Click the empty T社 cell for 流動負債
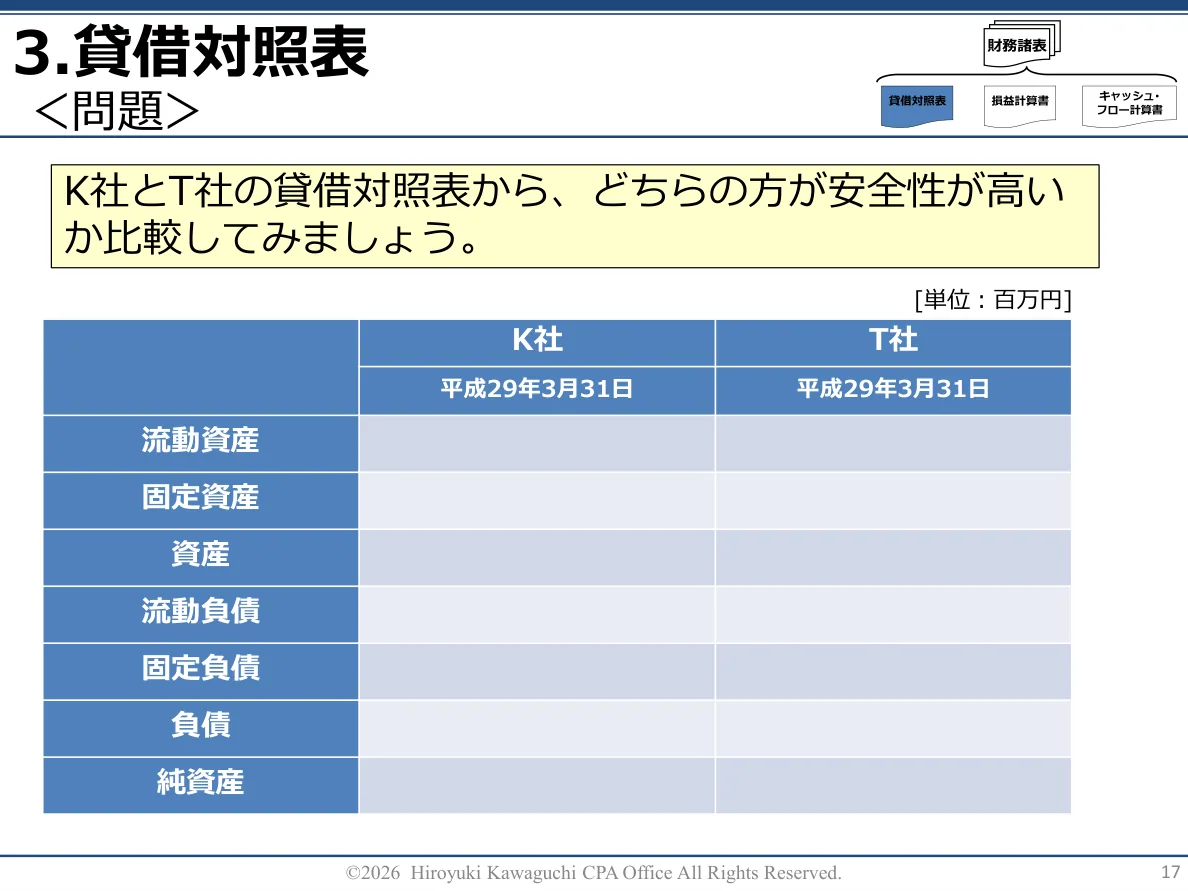 point(893,614)
